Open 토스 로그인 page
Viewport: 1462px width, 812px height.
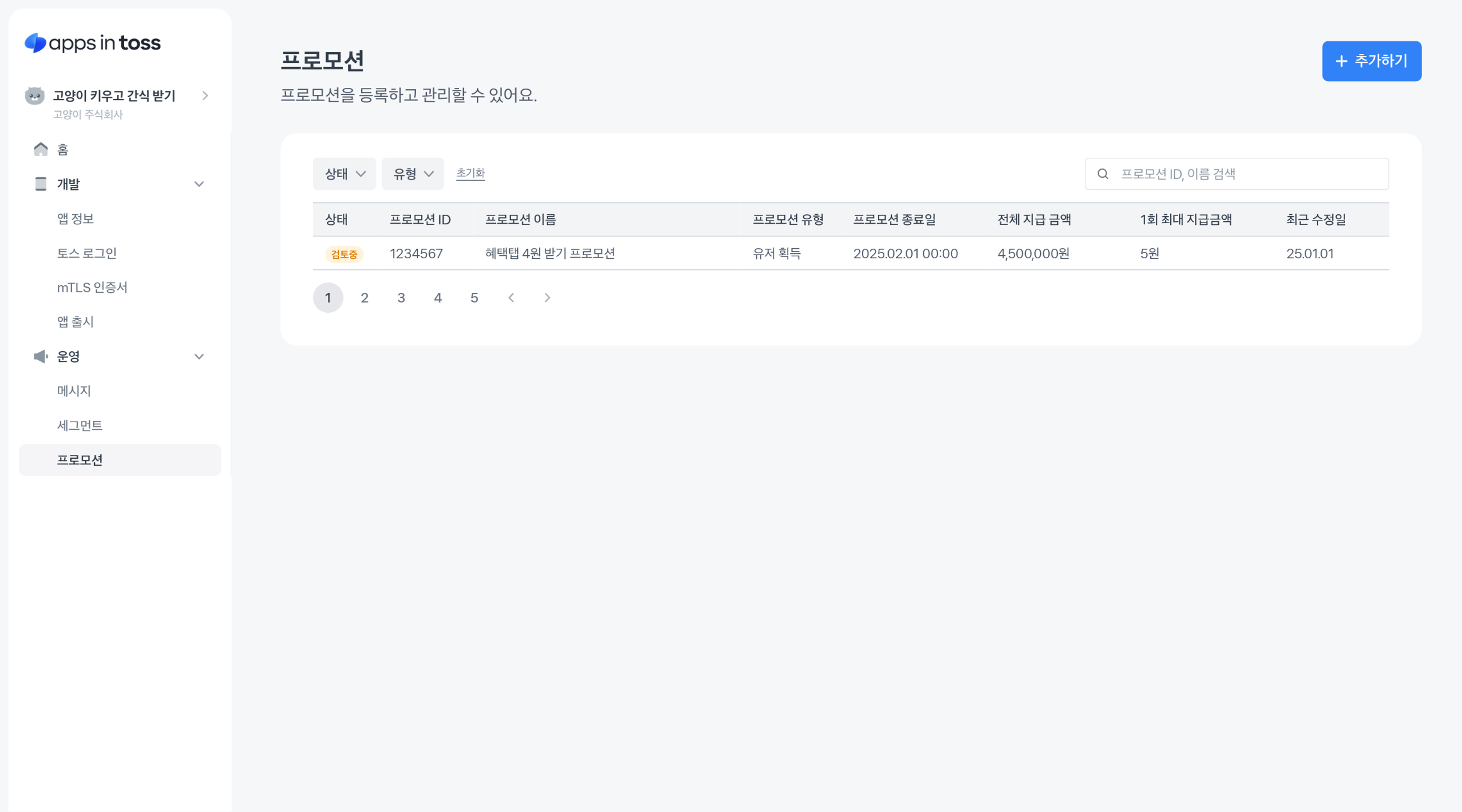(x=87, y=253)
